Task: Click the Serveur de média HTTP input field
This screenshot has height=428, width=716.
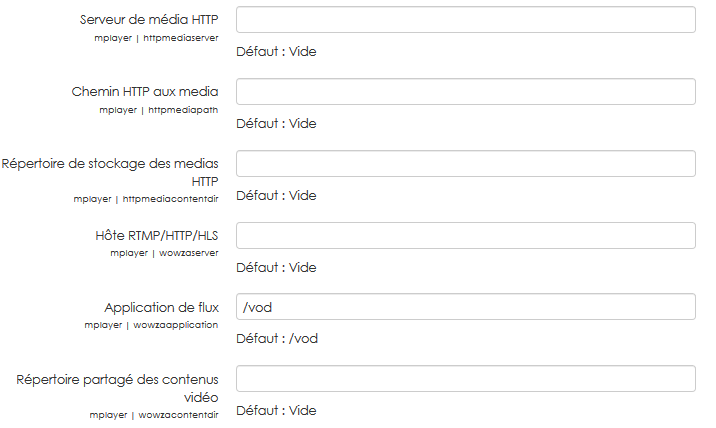Action: (x=465, y=20)
